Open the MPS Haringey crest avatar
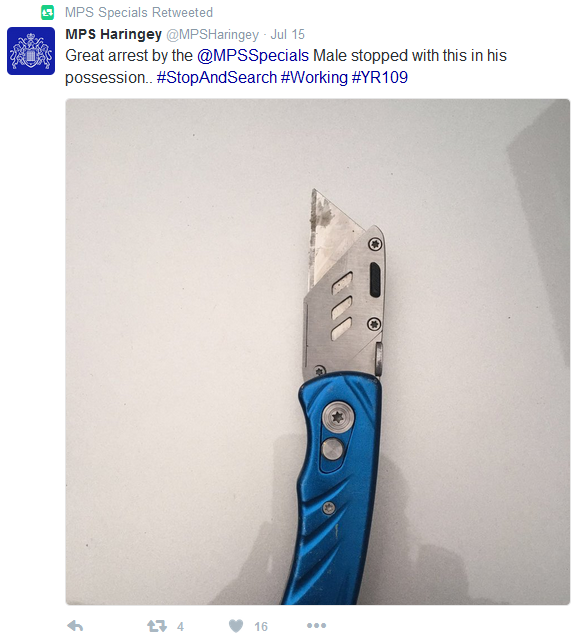The width and height of the screenshot is (580, 644). tap(31, 51)
